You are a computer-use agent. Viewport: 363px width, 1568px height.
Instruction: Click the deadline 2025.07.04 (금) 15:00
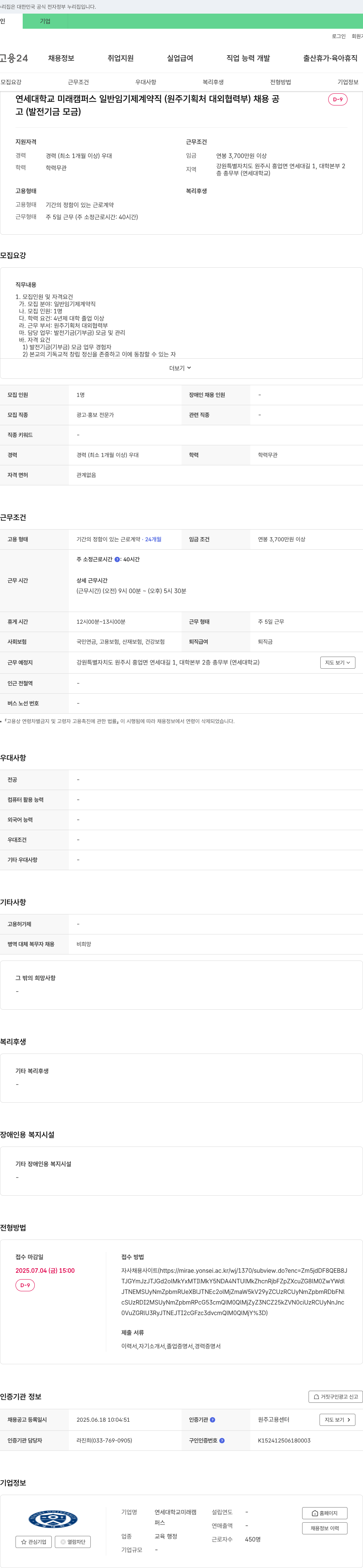coord(45,1271)
